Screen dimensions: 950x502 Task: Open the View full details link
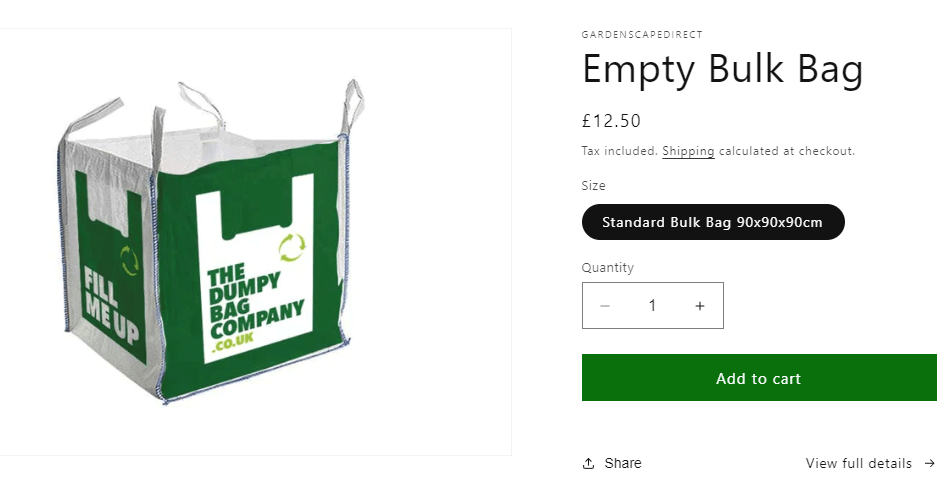(859, 463)
